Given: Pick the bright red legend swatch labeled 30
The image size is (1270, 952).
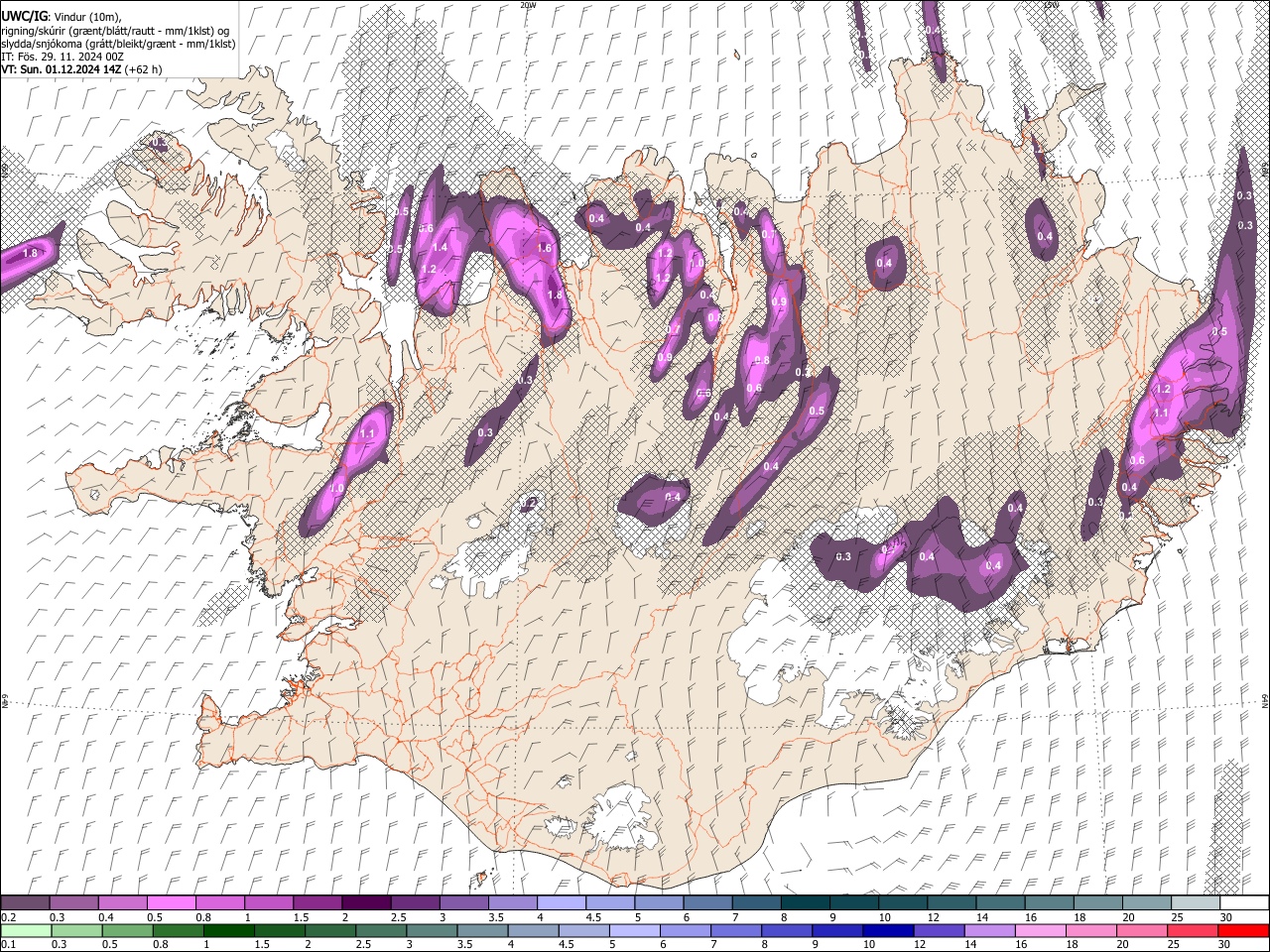Looking at the screenshot, I should 1243,930.
